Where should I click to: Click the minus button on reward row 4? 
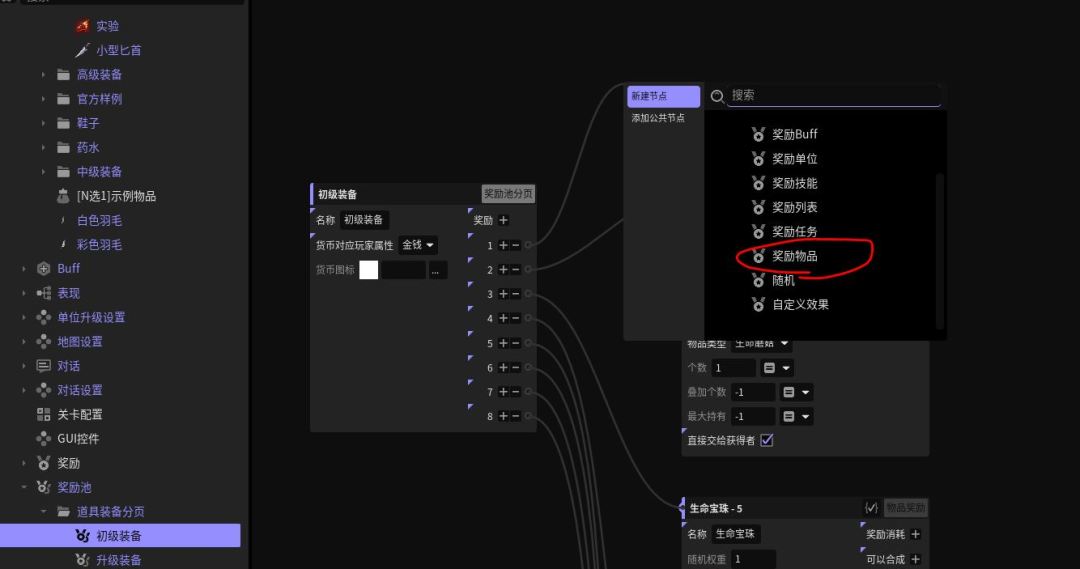[515, 318]
